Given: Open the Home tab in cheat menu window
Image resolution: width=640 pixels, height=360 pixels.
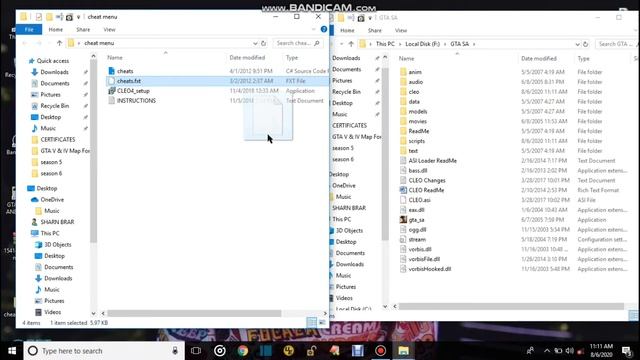Looking at the screenshot, I should pos(56,29).
